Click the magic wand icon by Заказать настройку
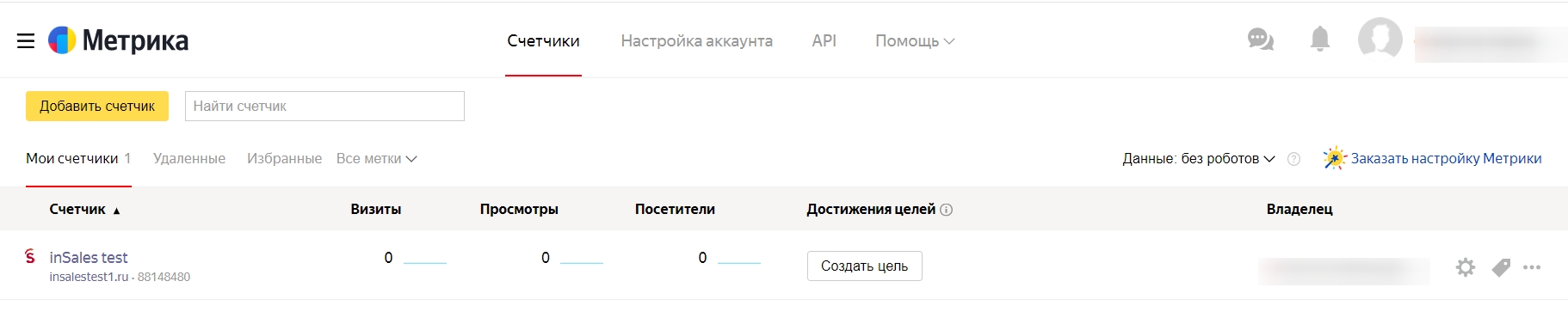1568x324 pixels. click(1334, 157)
